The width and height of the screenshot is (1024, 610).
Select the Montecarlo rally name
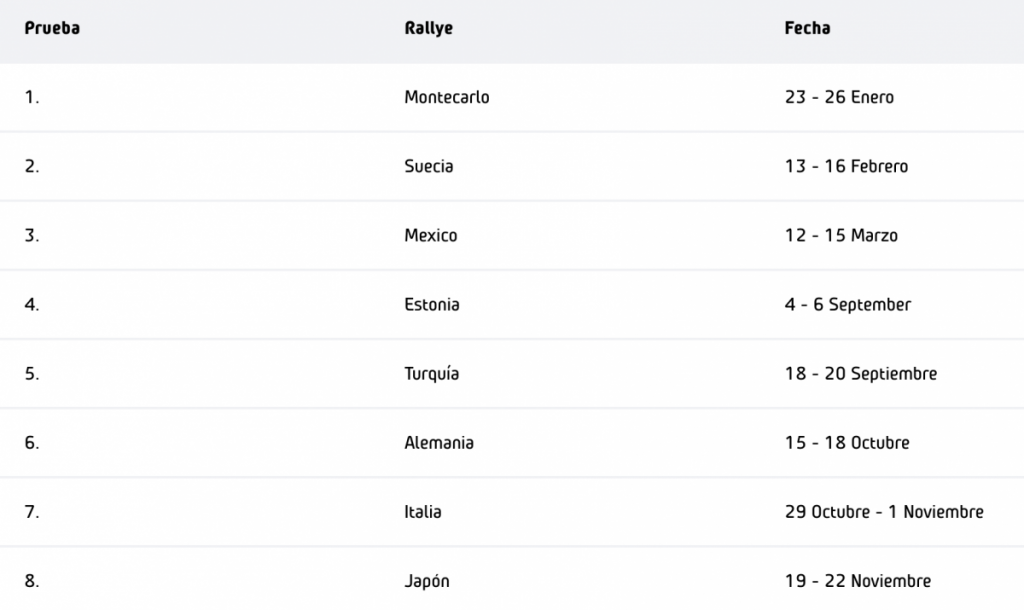click(x=447, y=97)
